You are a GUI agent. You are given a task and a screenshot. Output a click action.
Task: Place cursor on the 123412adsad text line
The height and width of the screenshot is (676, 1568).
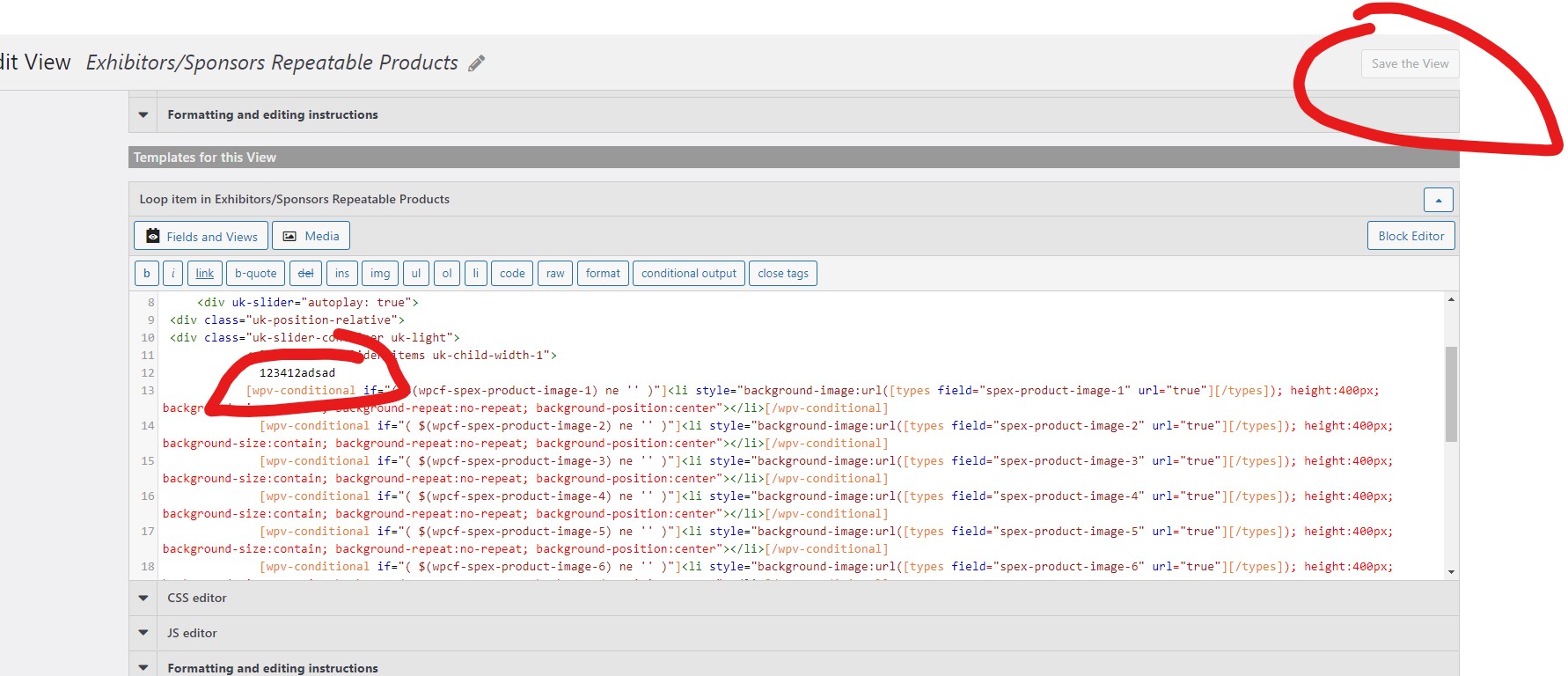pyautogui.click(x=297, y=372)
